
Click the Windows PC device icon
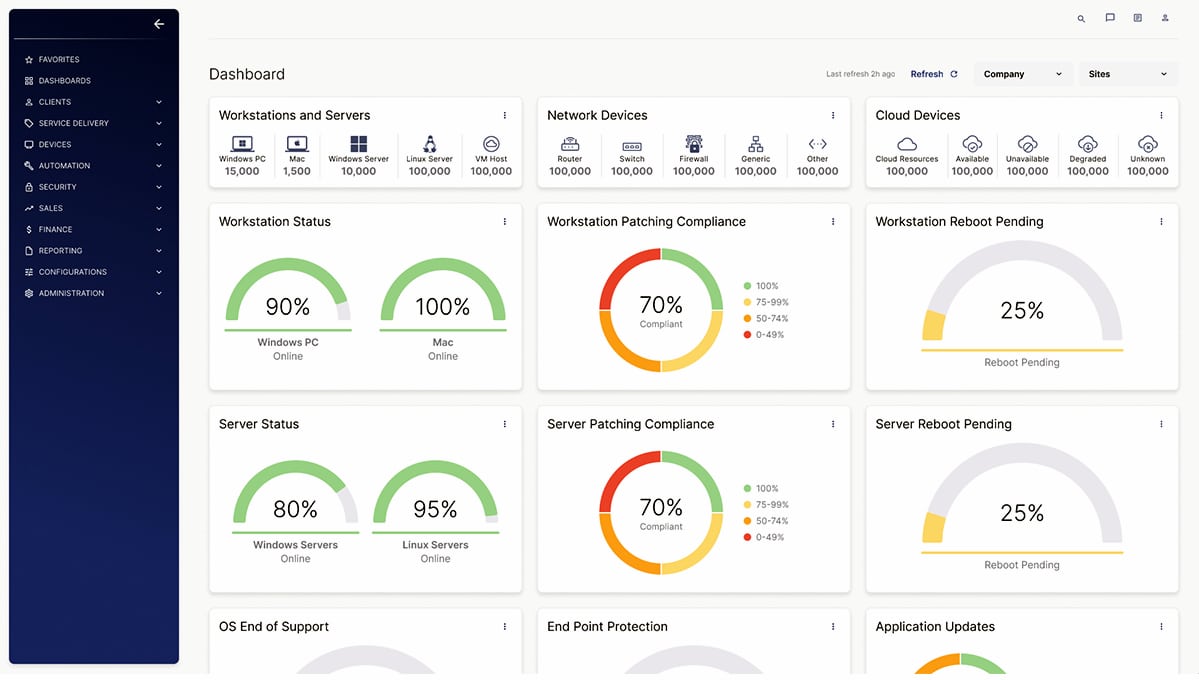tap(242, 144)
